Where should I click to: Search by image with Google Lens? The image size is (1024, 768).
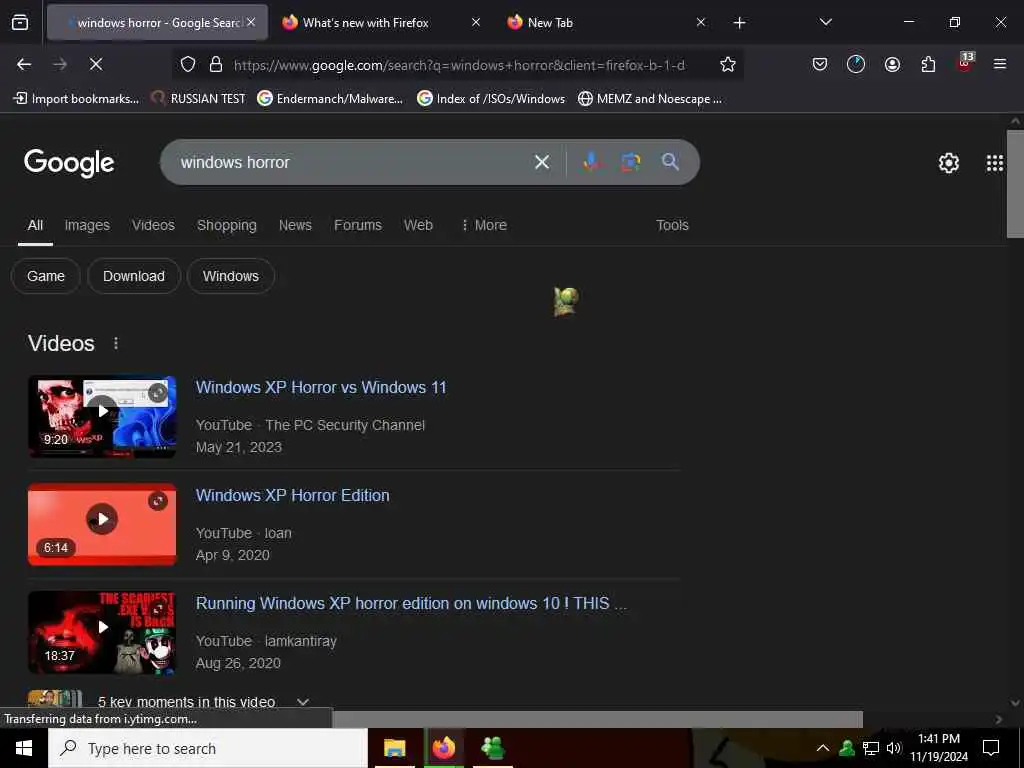click(x=631, y=162)
